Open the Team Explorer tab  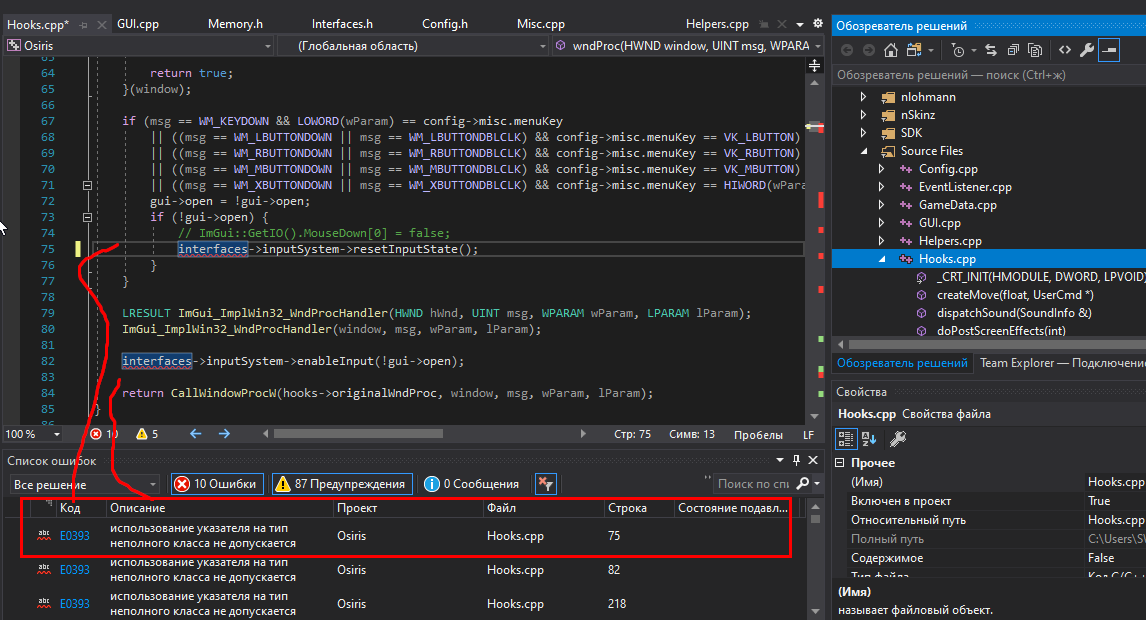point(1060,363)
